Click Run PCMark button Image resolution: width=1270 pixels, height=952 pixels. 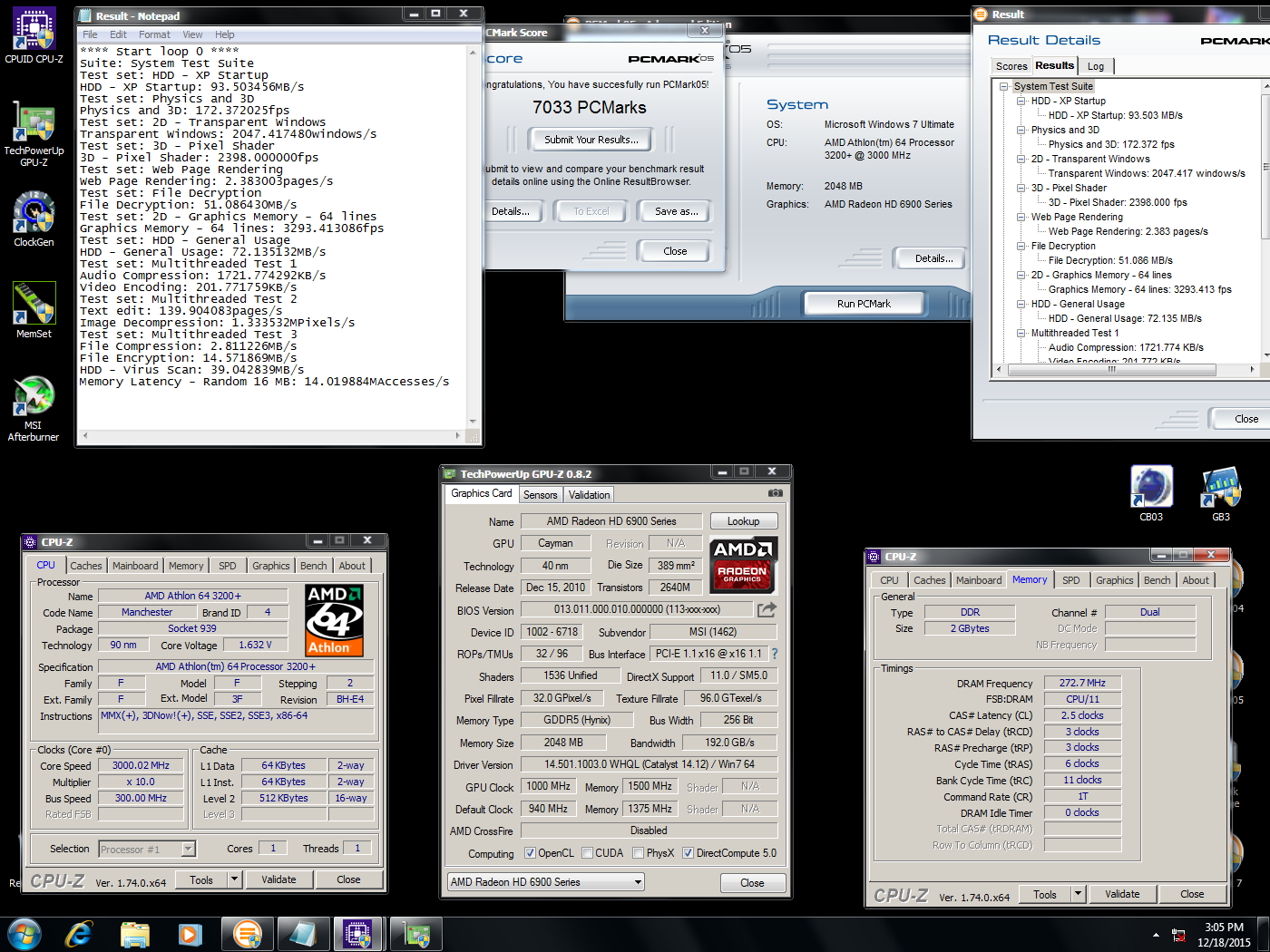click(864, 304)
